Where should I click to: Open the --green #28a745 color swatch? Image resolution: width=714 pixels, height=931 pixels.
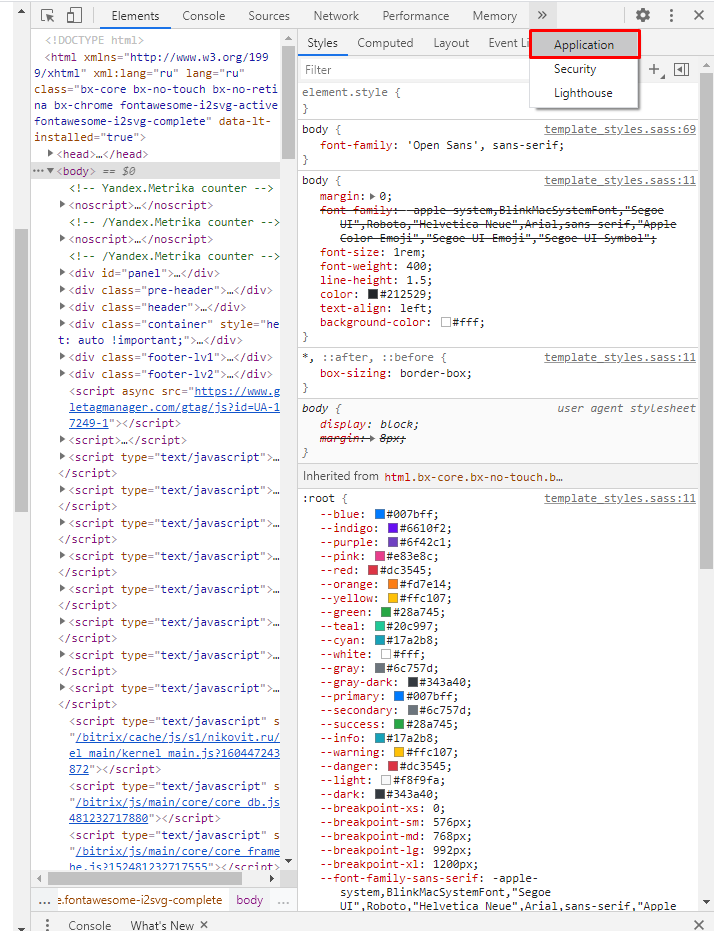point(386,612)
